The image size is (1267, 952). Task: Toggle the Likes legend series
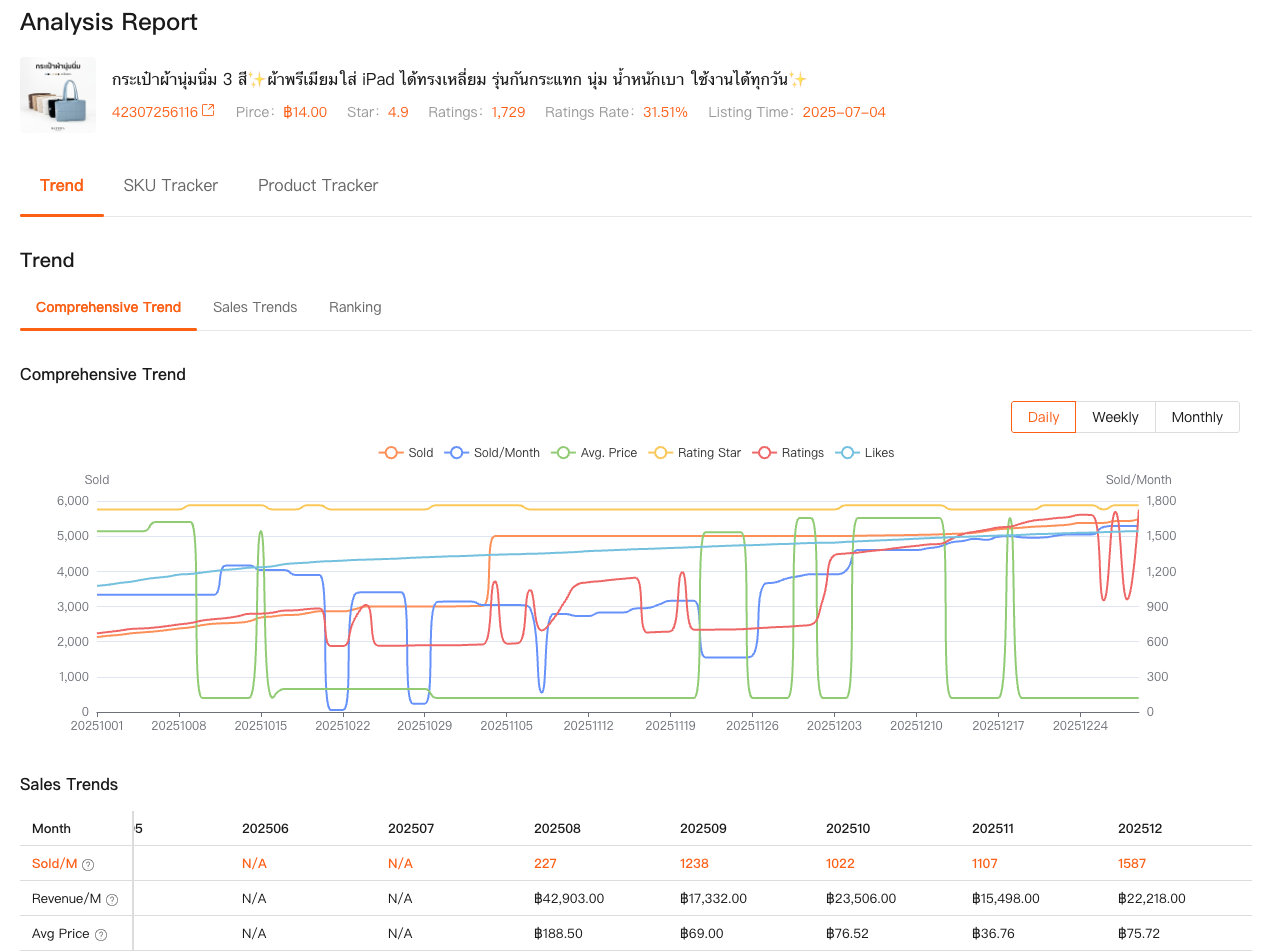[x=866, y=453]
